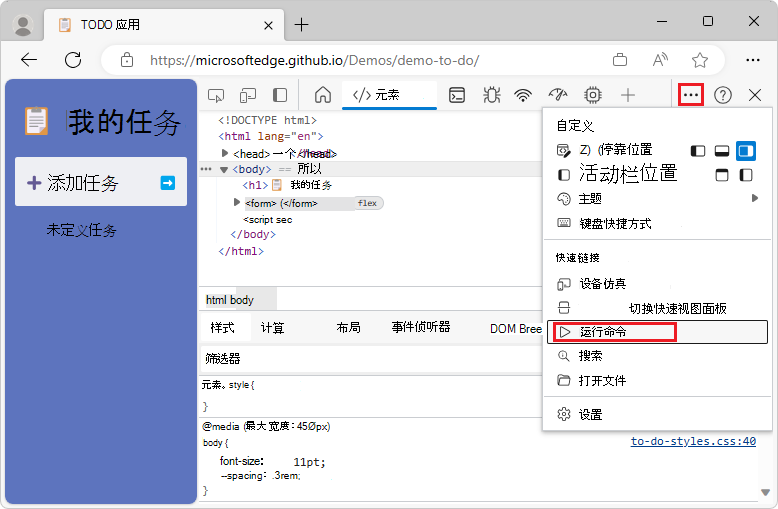The height and width of the screenshot is (509, 778).
Task: Collapse the body element node
Action: click(224, 170)
